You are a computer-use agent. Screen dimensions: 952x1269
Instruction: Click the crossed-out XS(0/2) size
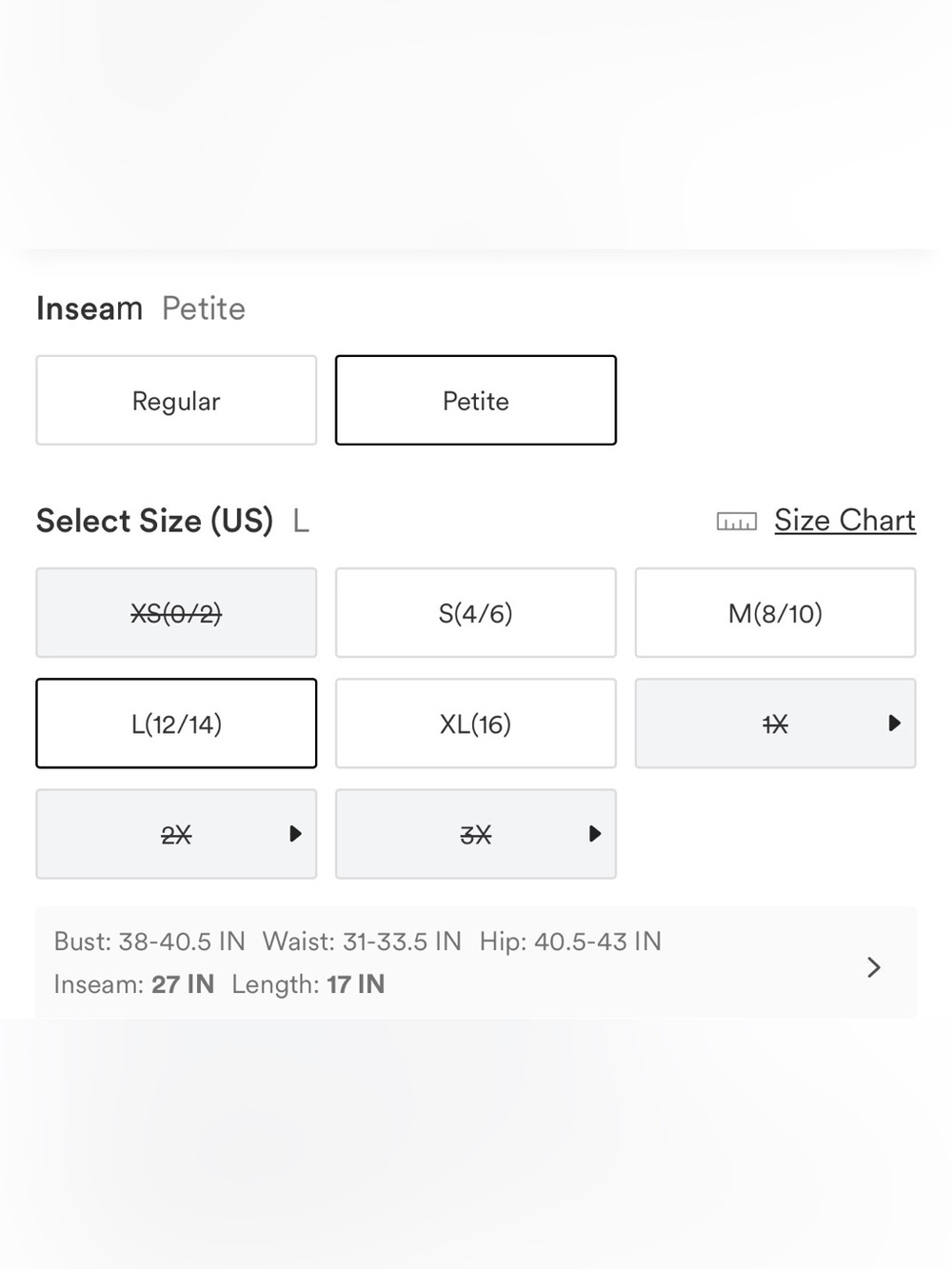click(x=176, y=613)
